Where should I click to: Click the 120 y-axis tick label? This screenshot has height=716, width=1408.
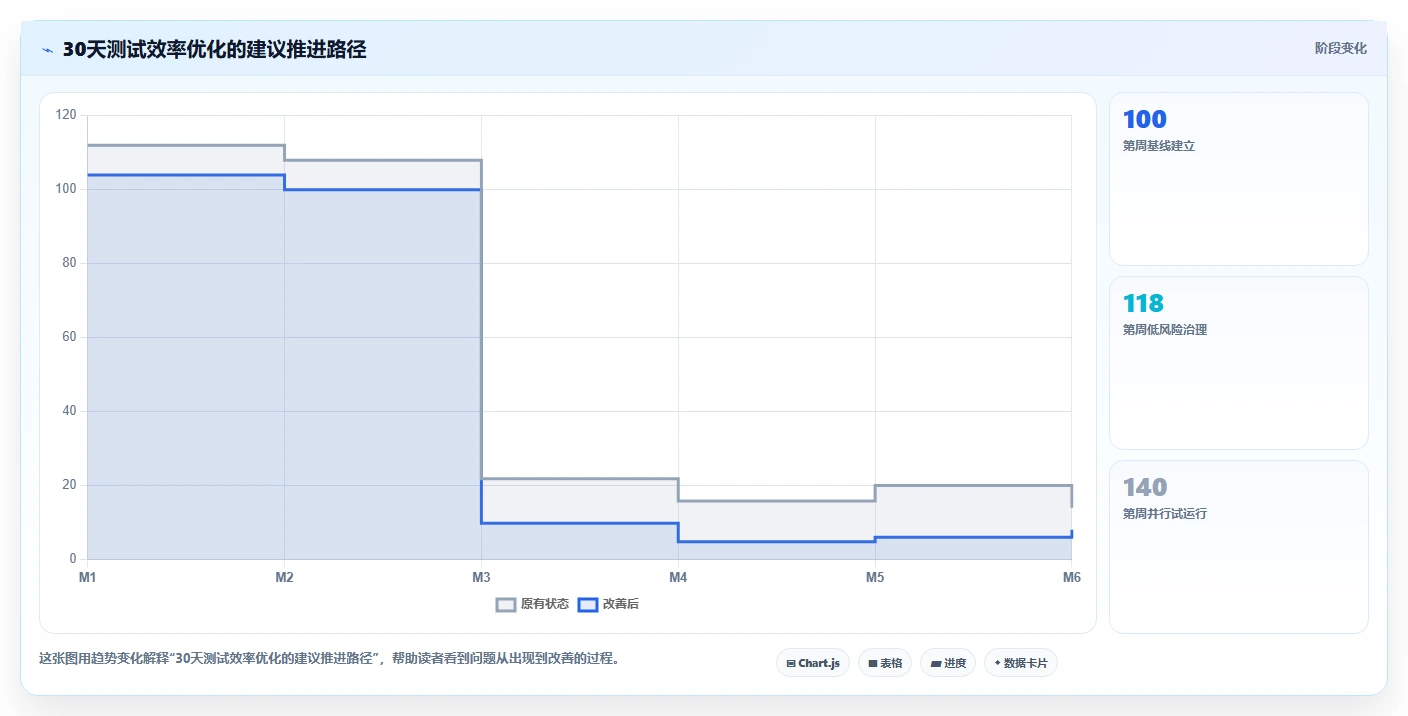coord(66,115)
